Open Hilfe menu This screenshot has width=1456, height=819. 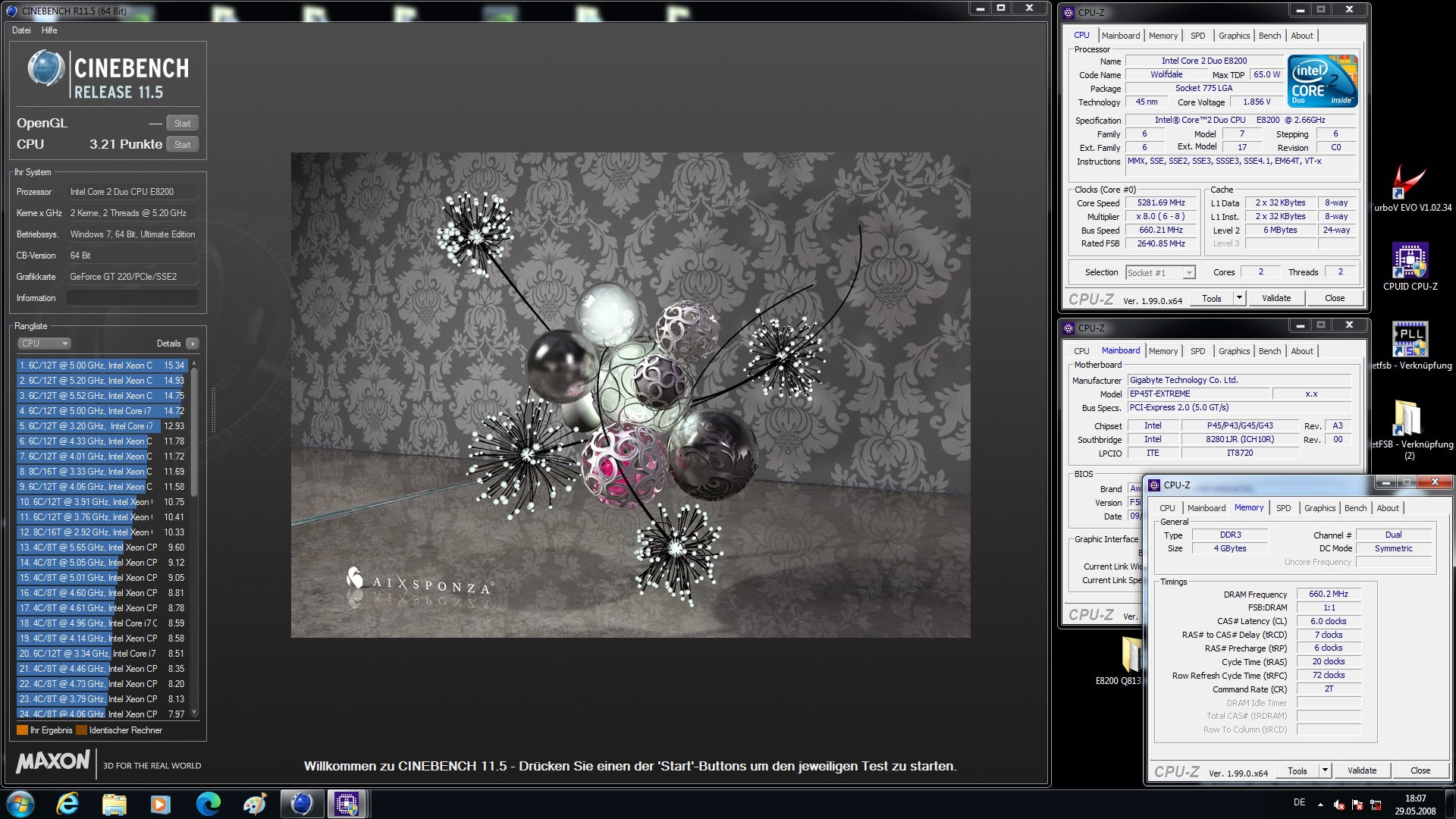(49, 30)
